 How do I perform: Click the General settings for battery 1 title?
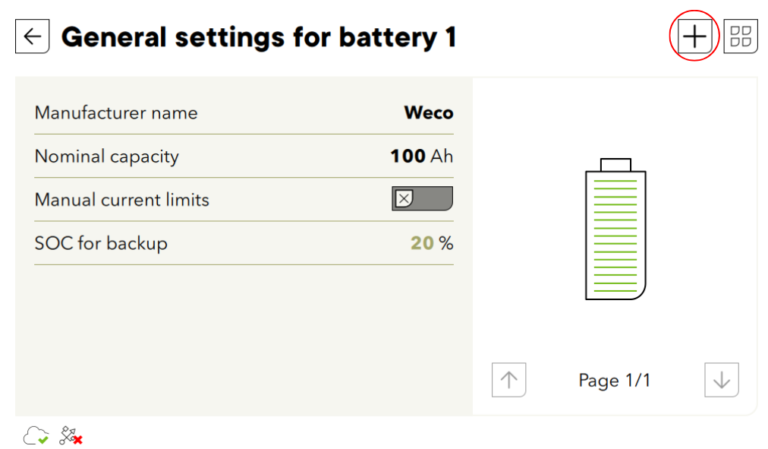click(259, 38)
